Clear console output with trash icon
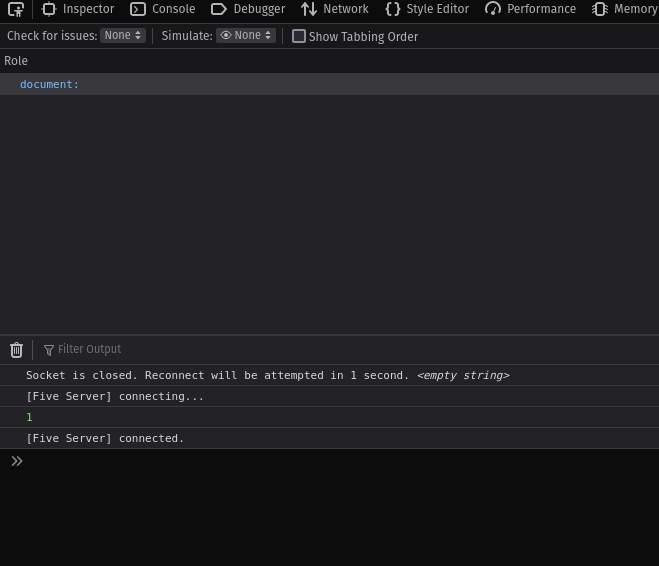 pos(16,350)
